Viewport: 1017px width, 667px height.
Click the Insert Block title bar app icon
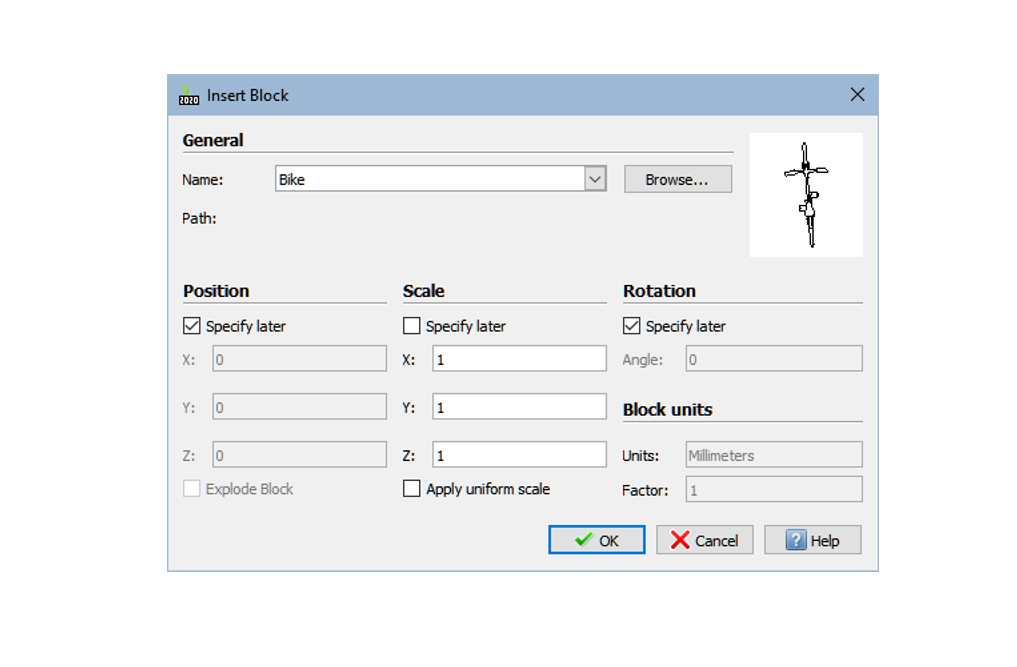click(x=189, y=96)
